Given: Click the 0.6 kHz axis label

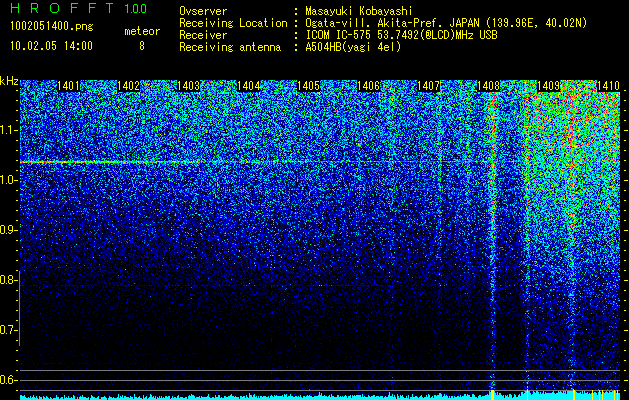Looking at the screenshot, I should coord(9,380).
